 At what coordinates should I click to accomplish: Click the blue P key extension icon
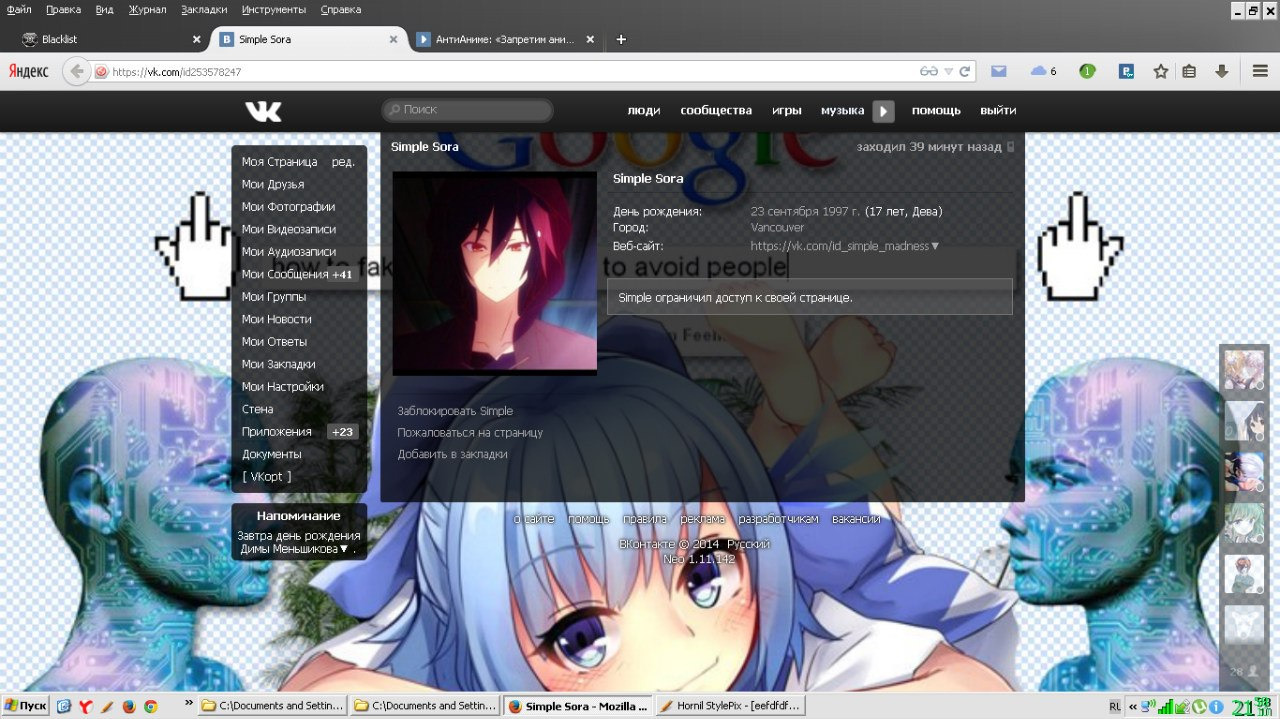click(1126, 72)
